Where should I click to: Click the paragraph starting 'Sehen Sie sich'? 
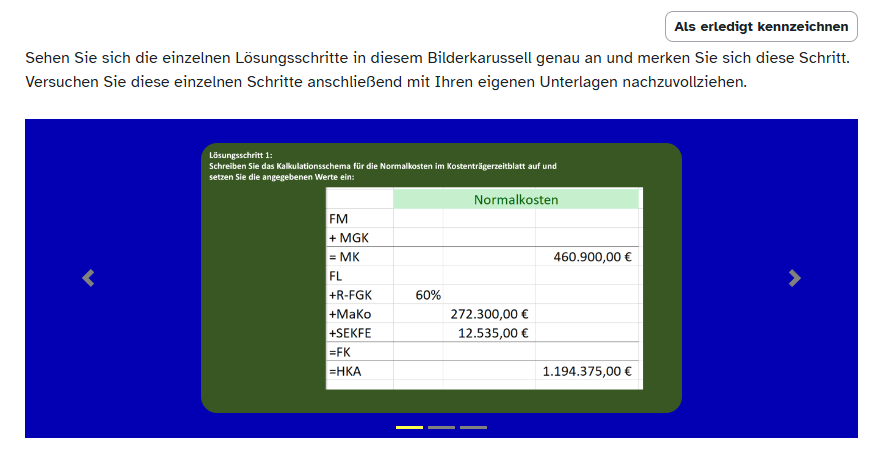tap(437, 70)
